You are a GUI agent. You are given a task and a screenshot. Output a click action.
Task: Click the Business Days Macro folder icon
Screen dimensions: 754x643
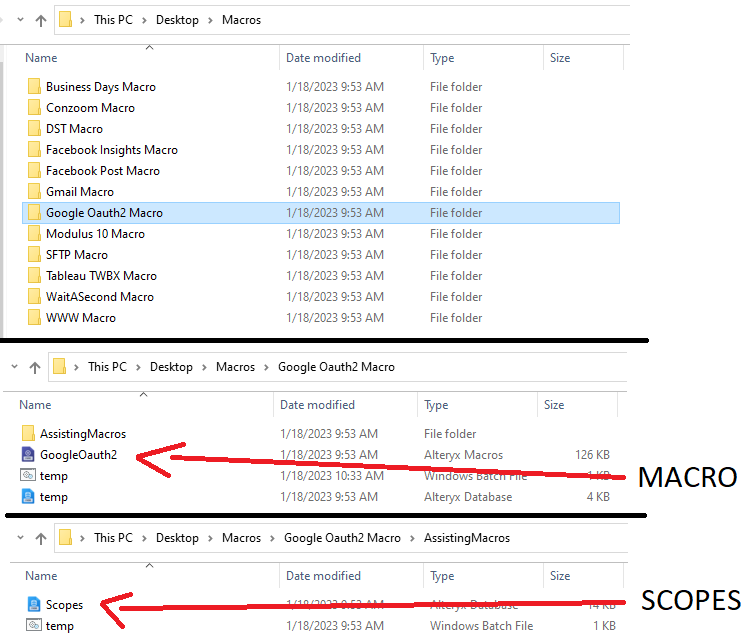pos(34,87)
